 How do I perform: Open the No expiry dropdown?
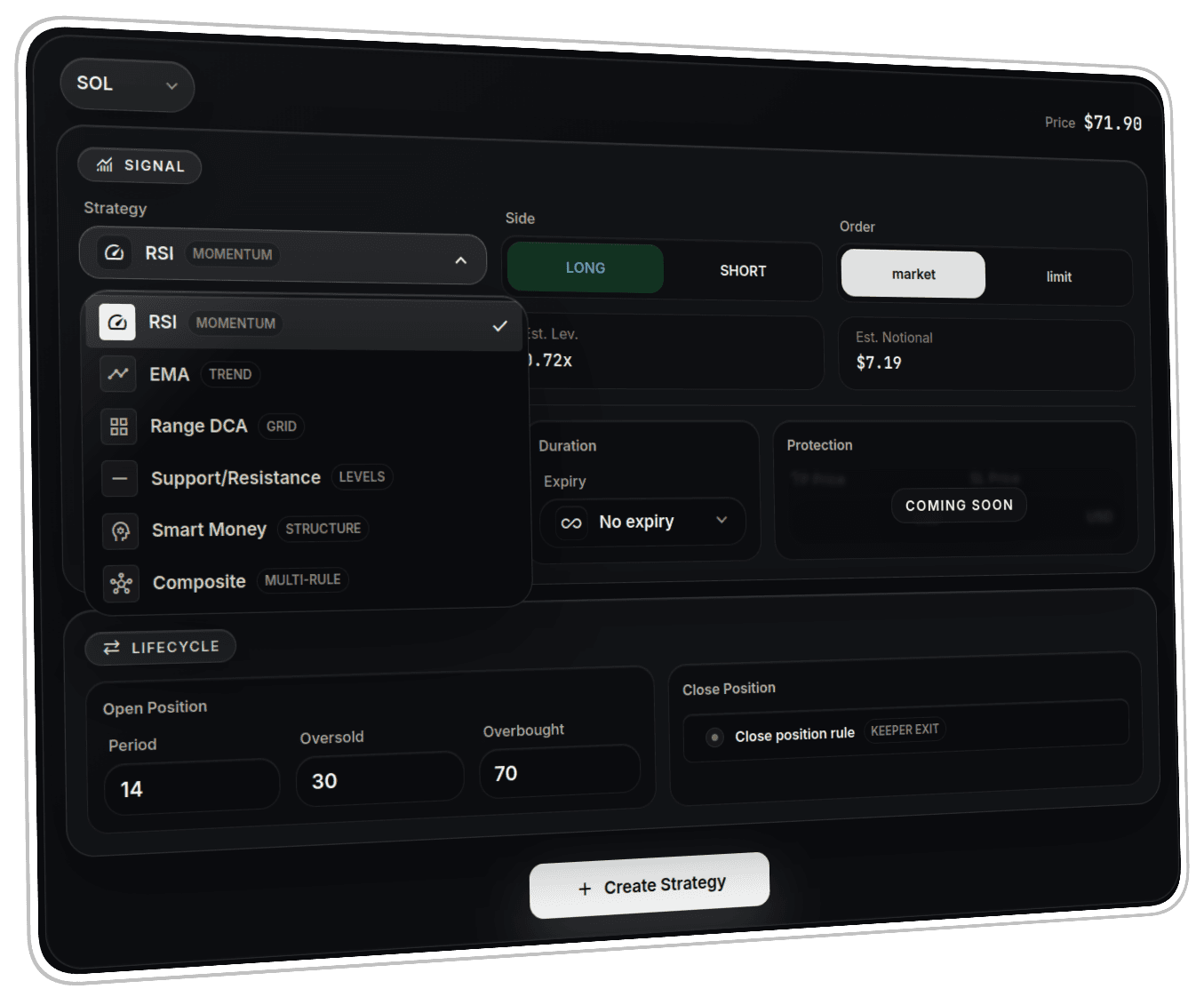pos(643,522)
